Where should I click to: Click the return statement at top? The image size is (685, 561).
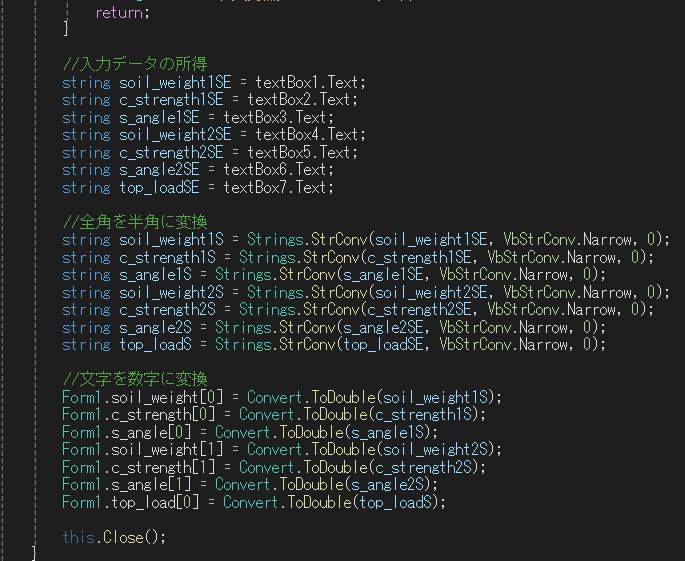click(x=121, y=15)
